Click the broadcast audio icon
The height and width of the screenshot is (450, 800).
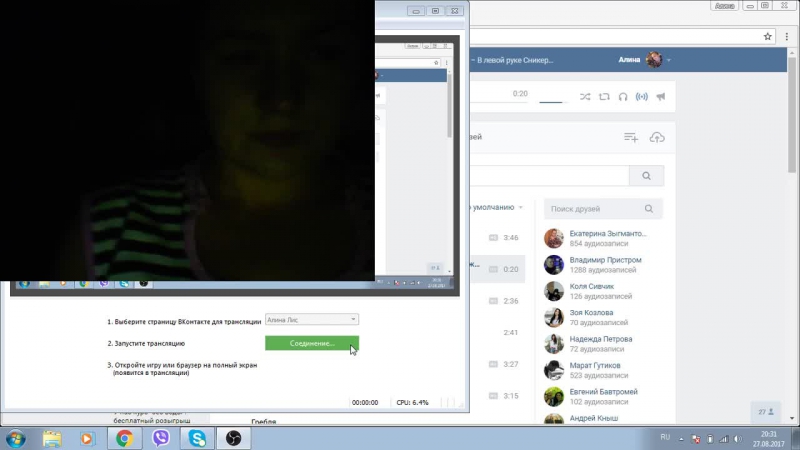[x=642, y=96]
